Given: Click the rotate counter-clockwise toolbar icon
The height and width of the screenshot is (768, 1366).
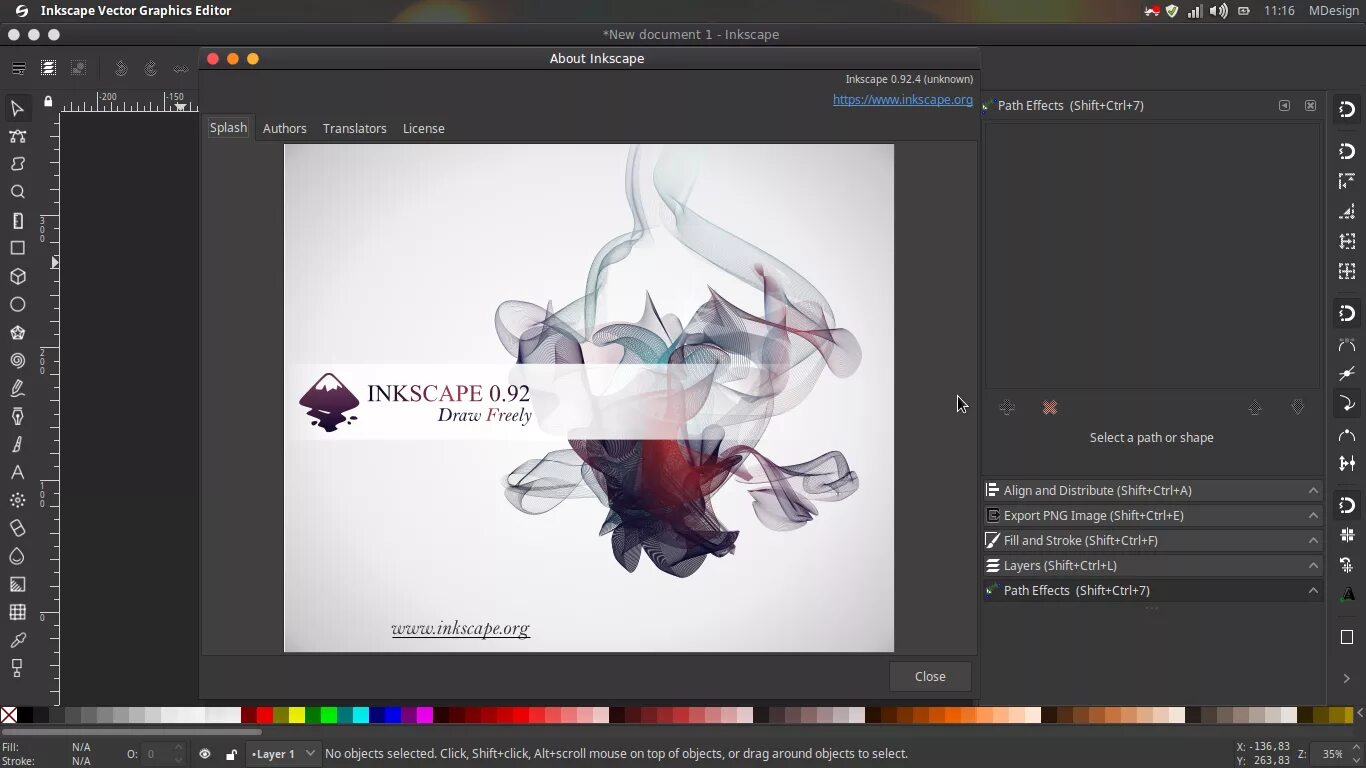Looking at the screenshot, I should [121, 68].
